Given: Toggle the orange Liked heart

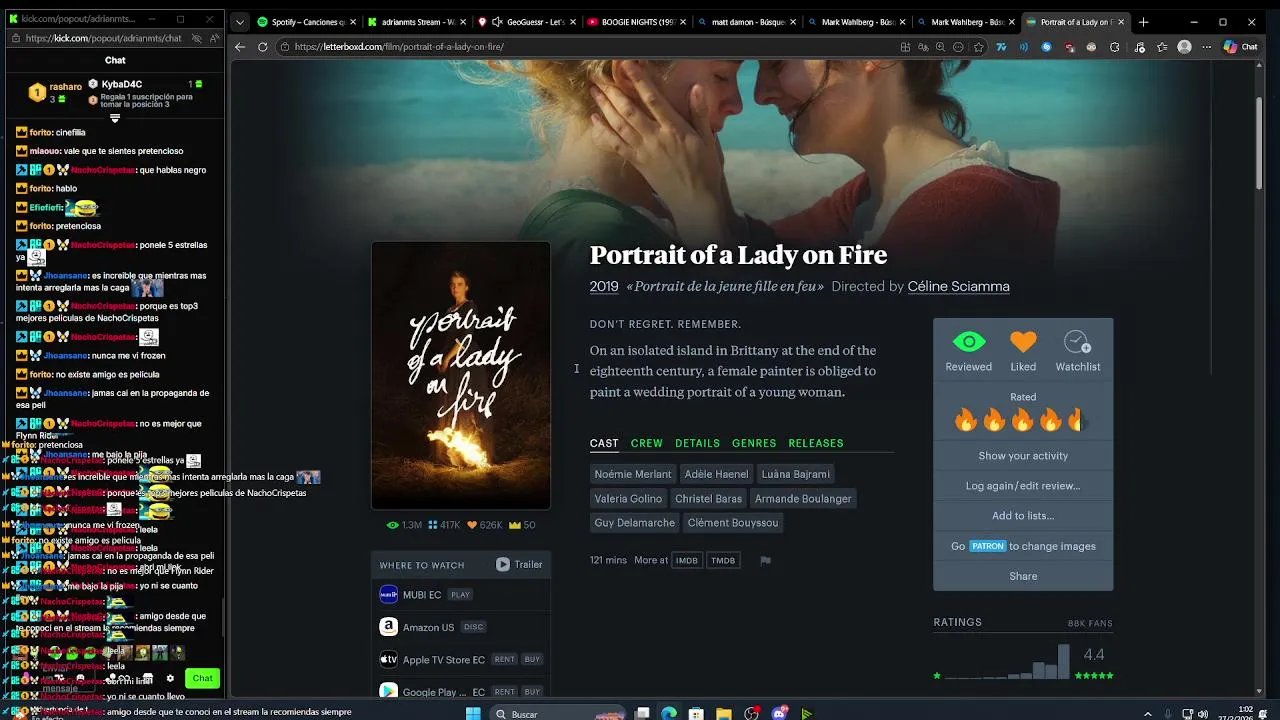Looking at the screenshot, I should pos(1023,343).
